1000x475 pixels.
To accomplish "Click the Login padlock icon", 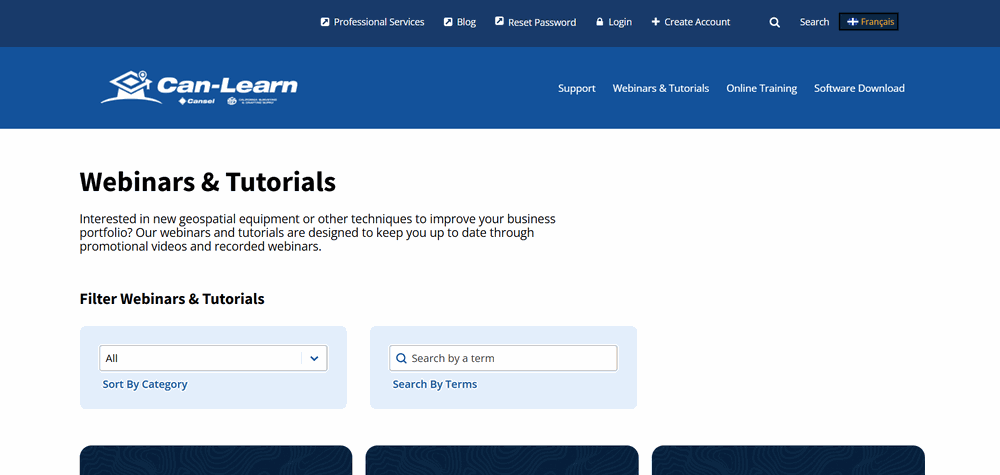I will (x=600, y=22).
